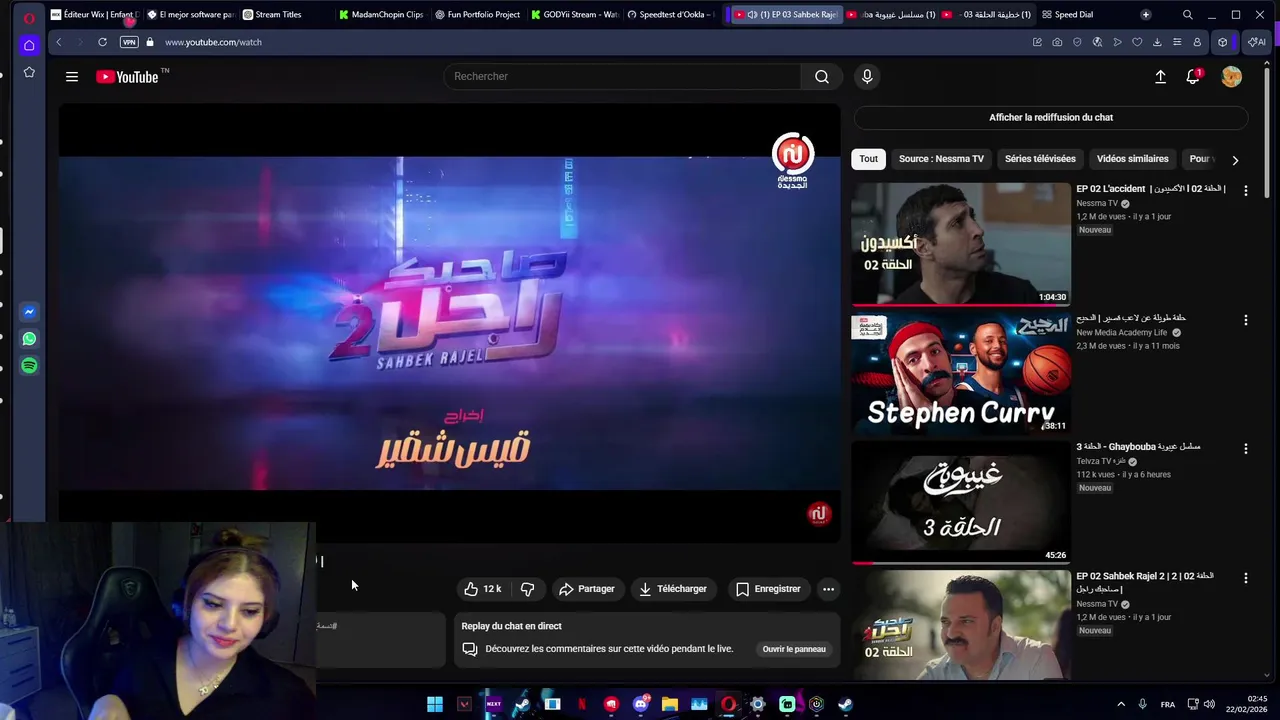Viewport: 1280px width, 720px height.
Task: Open the account avatar menu
Action: coord(1231,77)
